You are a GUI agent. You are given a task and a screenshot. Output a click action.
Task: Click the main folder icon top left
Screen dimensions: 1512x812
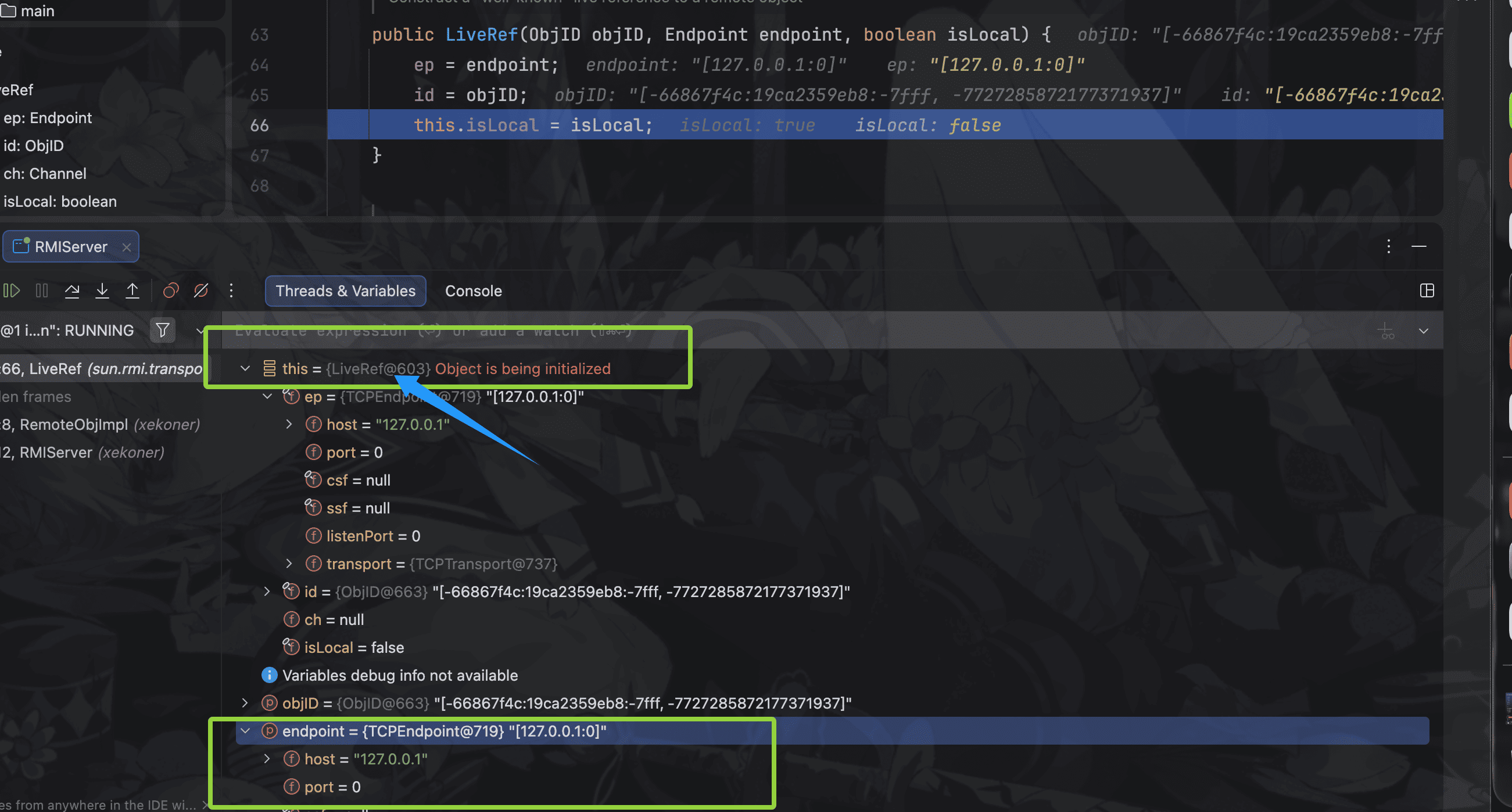pyautogui.click(x=9, y=10)
